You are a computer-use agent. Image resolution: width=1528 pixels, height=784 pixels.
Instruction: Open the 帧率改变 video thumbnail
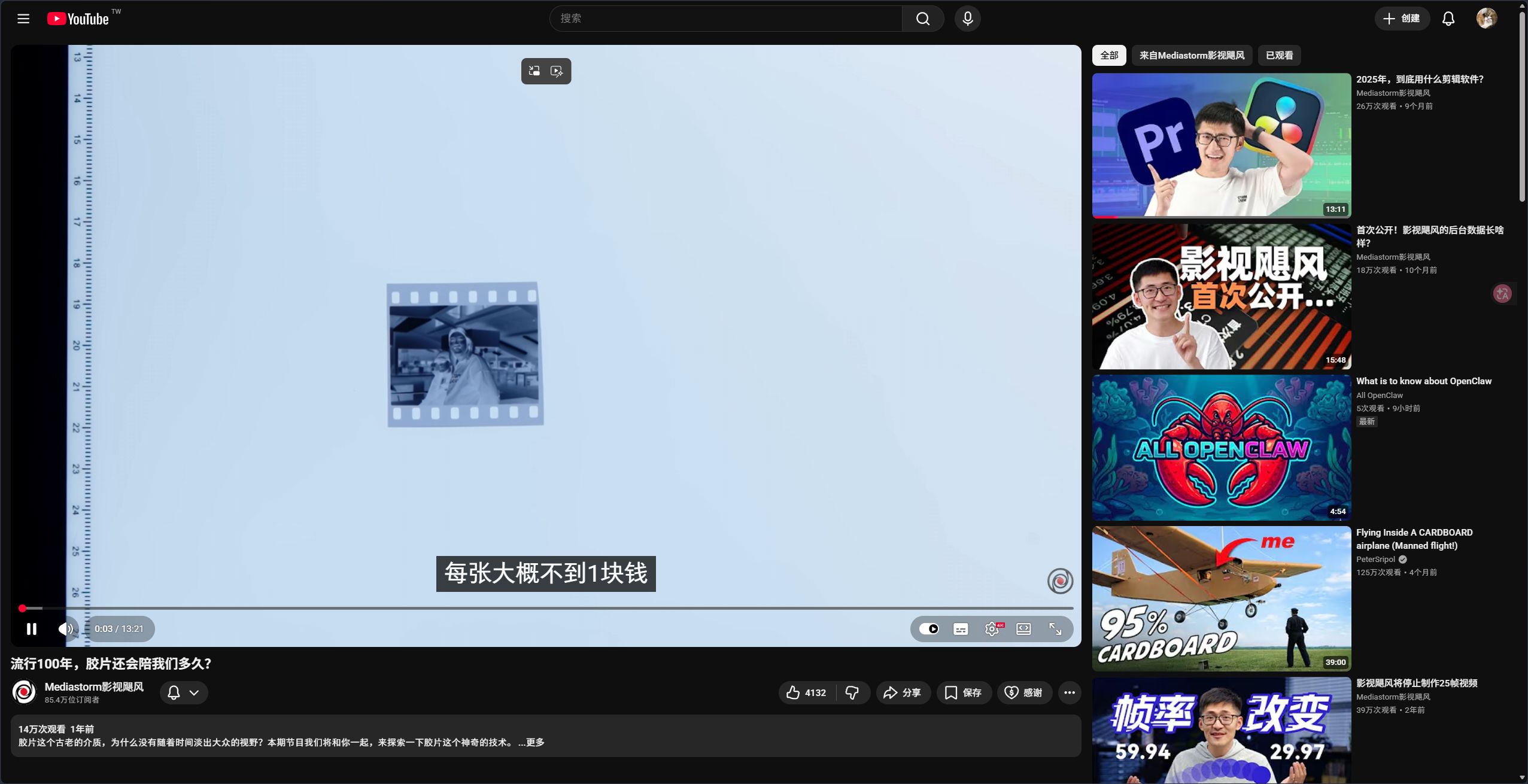tap(1222, 730)
